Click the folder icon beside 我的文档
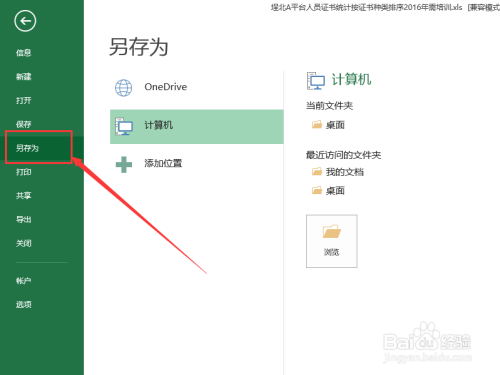The width and height of the screenshot is (500, 375). coord(317,172)
